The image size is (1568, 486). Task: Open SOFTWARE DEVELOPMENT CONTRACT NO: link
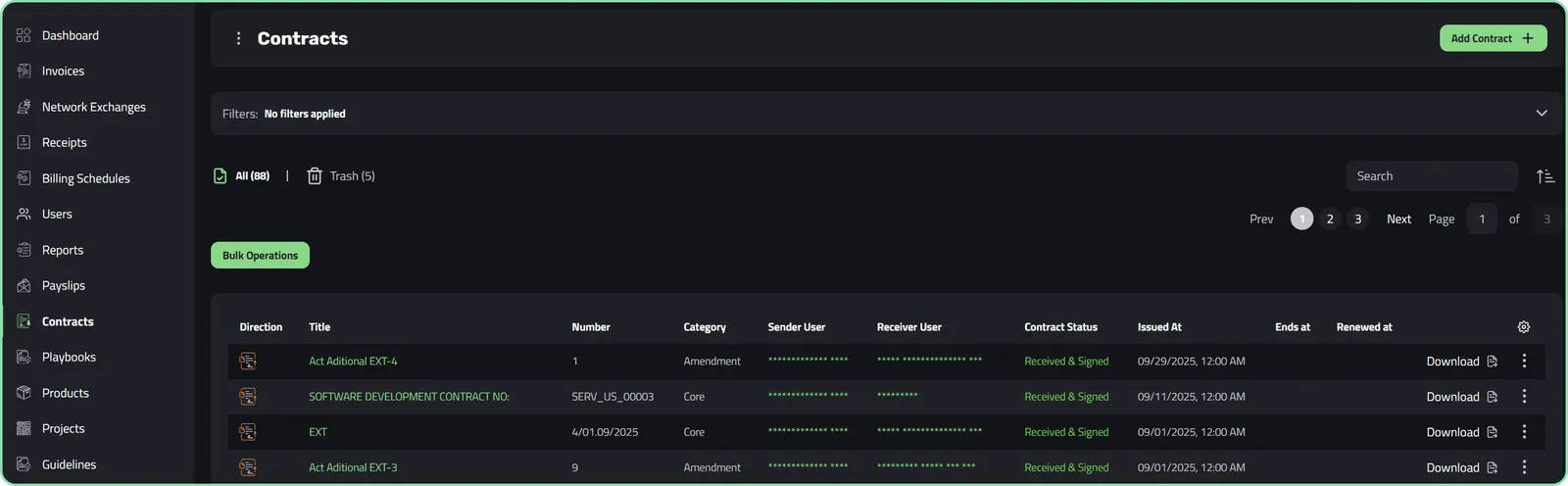409,397
